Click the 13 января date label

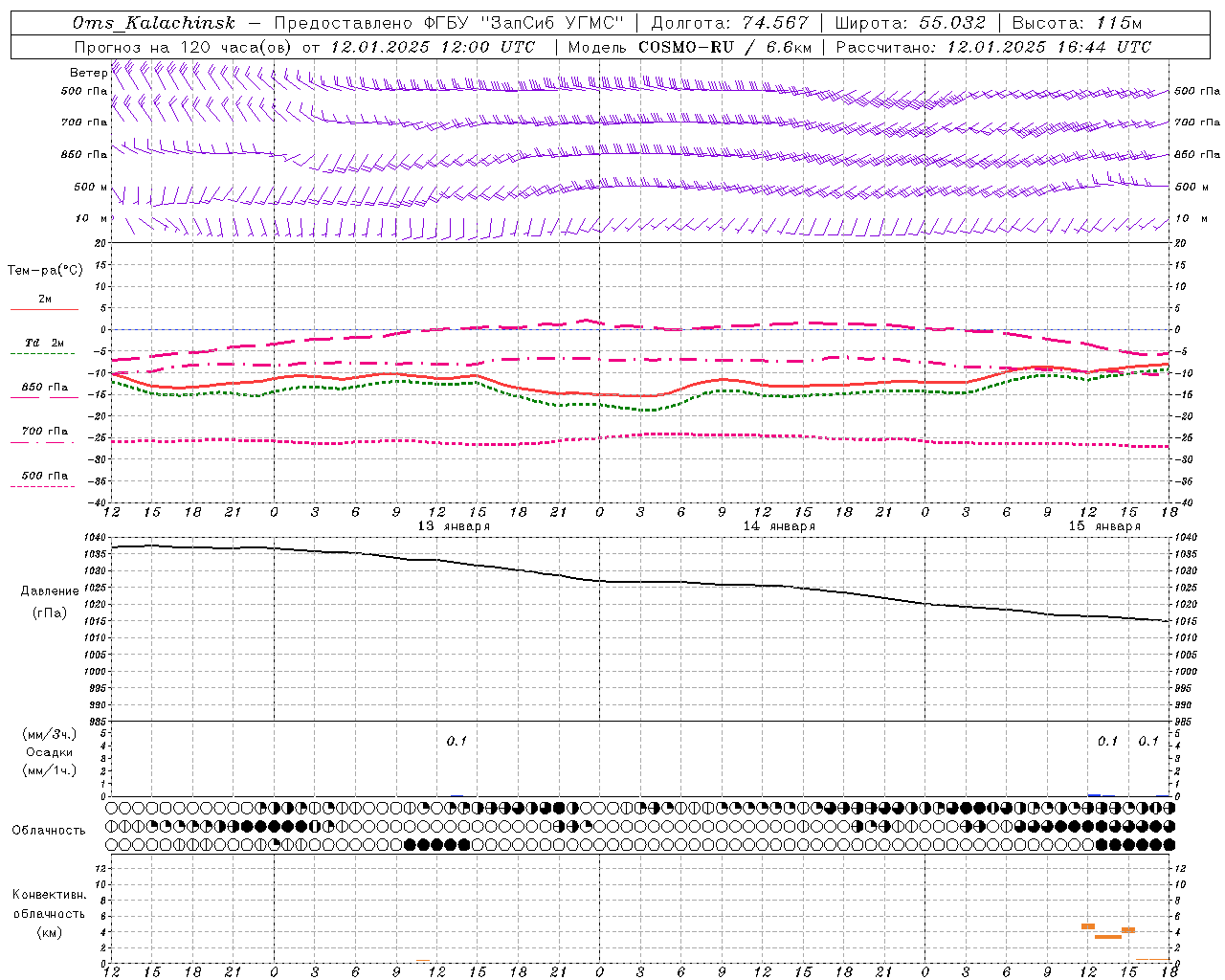point(454,526)
